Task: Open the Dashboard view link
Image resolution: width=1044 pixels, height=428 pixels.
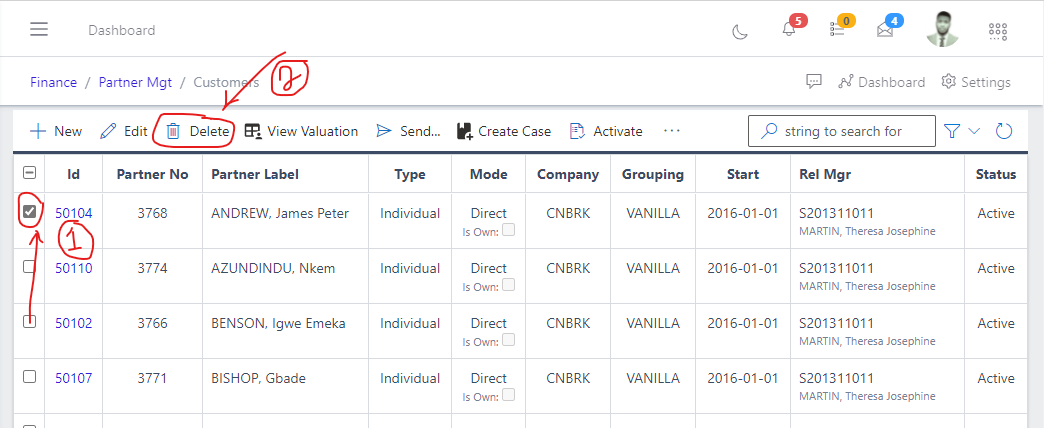Action: pyautogui.click(x=882, y=82)
